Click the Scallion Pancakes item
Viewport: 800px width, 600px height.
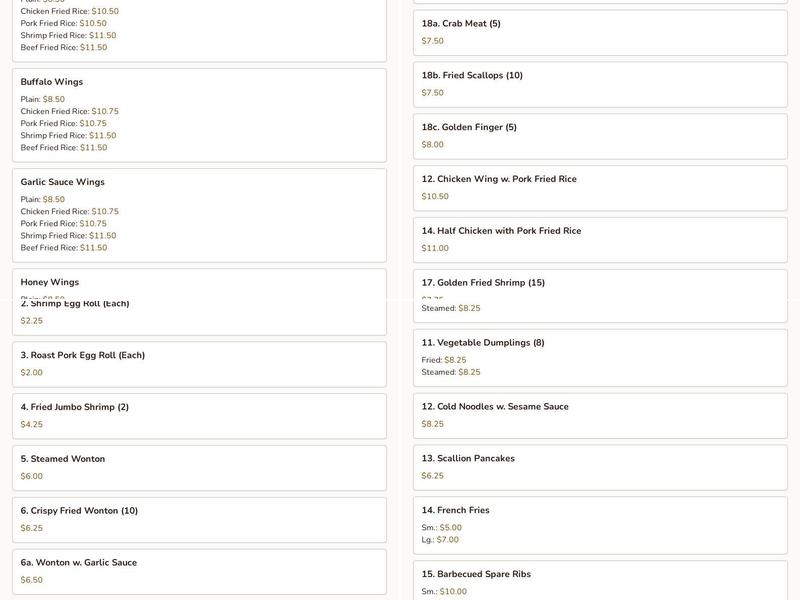(600, 467)
